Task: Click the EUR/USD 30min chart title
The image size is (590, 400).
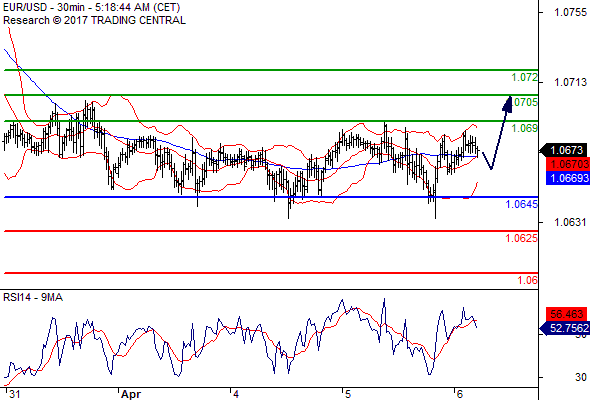Action: tap(91, 8)
